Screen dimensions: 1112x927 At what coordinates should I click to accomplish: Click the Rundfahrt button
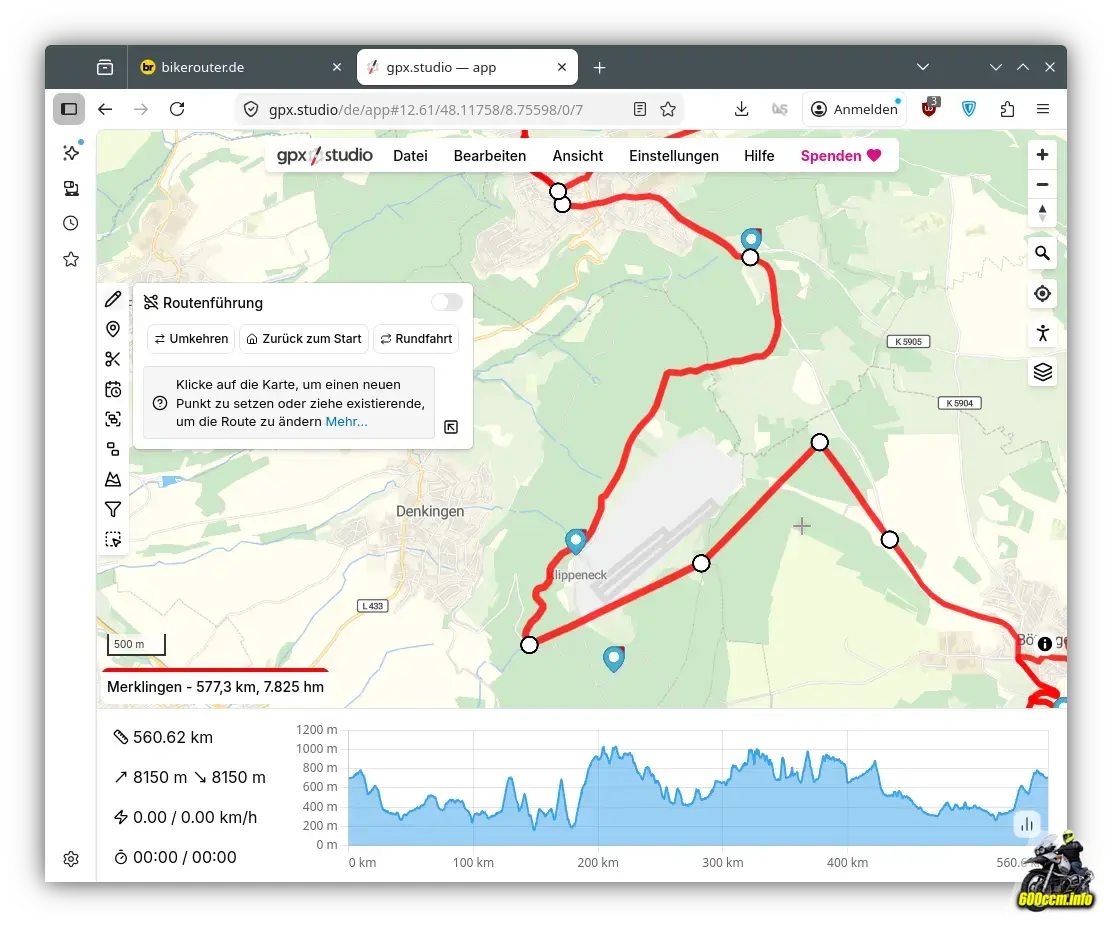pyautogui.click(x=416, y=339)
